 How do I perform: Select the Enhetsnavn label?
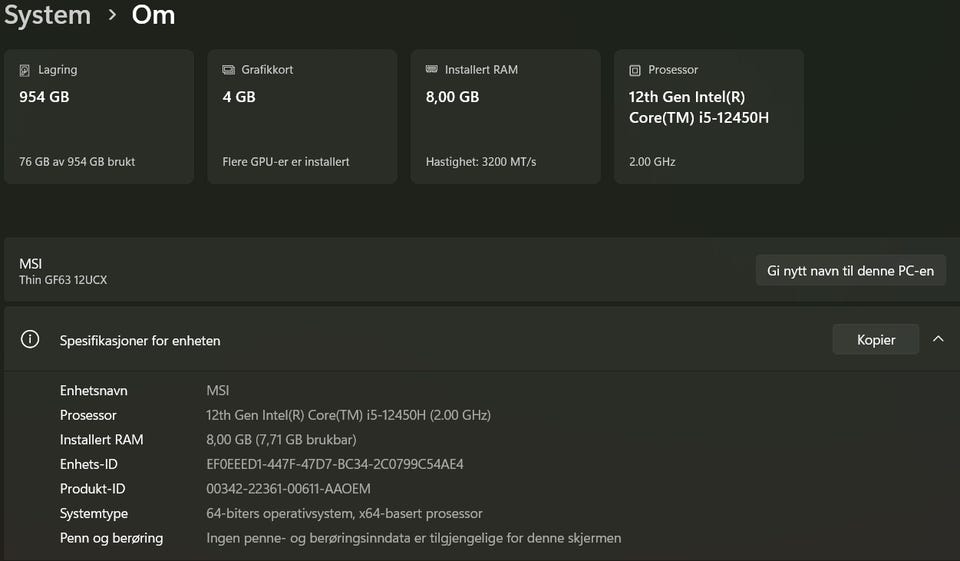(94, 391)
